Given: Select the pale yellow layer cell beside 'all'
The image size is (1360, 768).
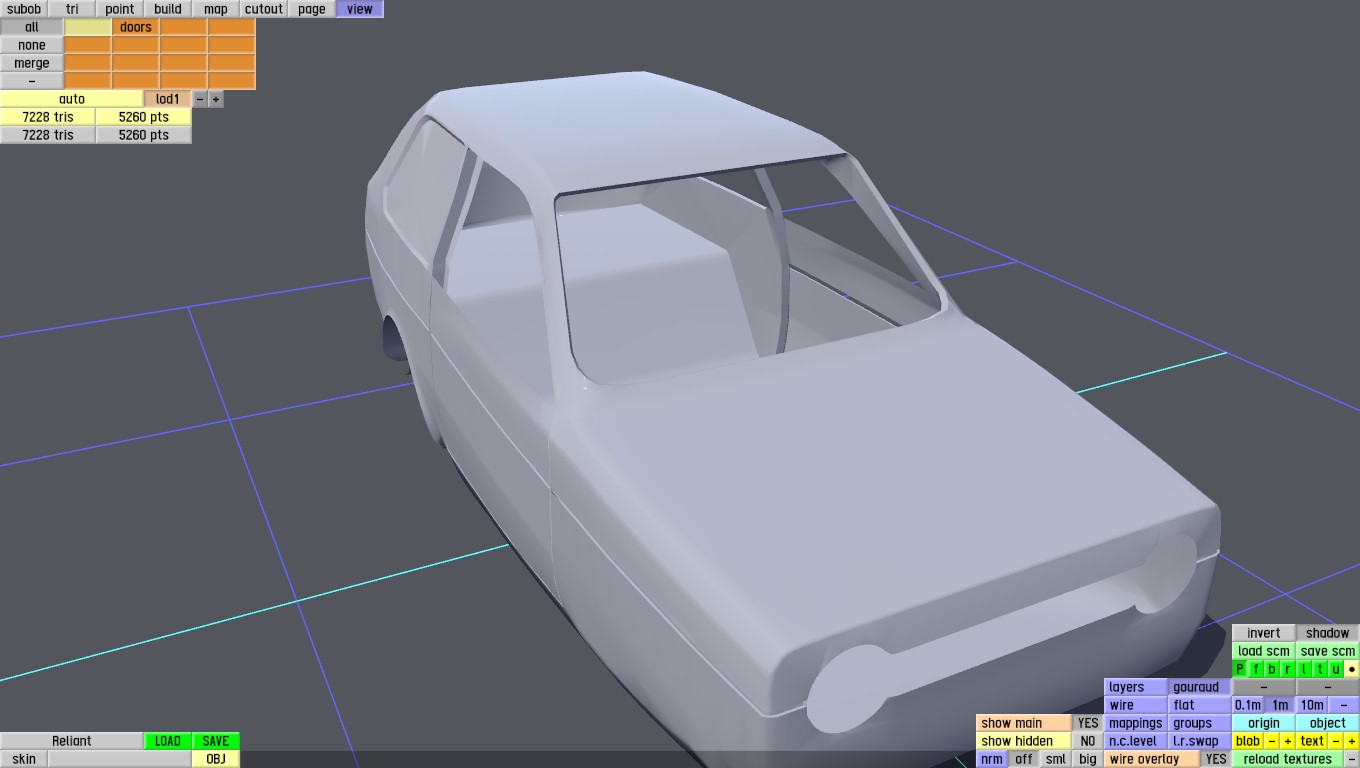Looking at the screenshot, I should pos(88,27).
